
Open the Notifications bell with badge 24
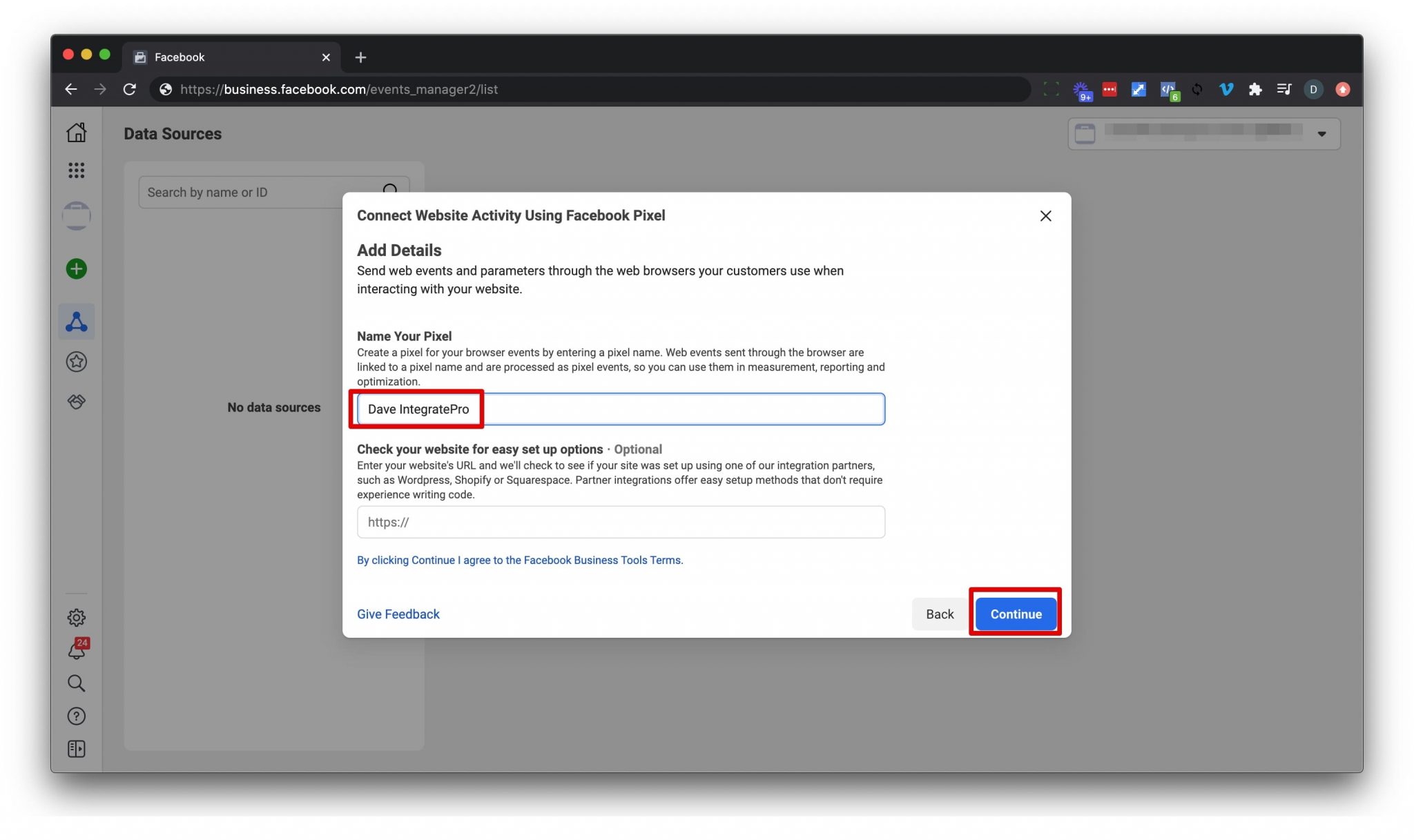tap(76, 649)
